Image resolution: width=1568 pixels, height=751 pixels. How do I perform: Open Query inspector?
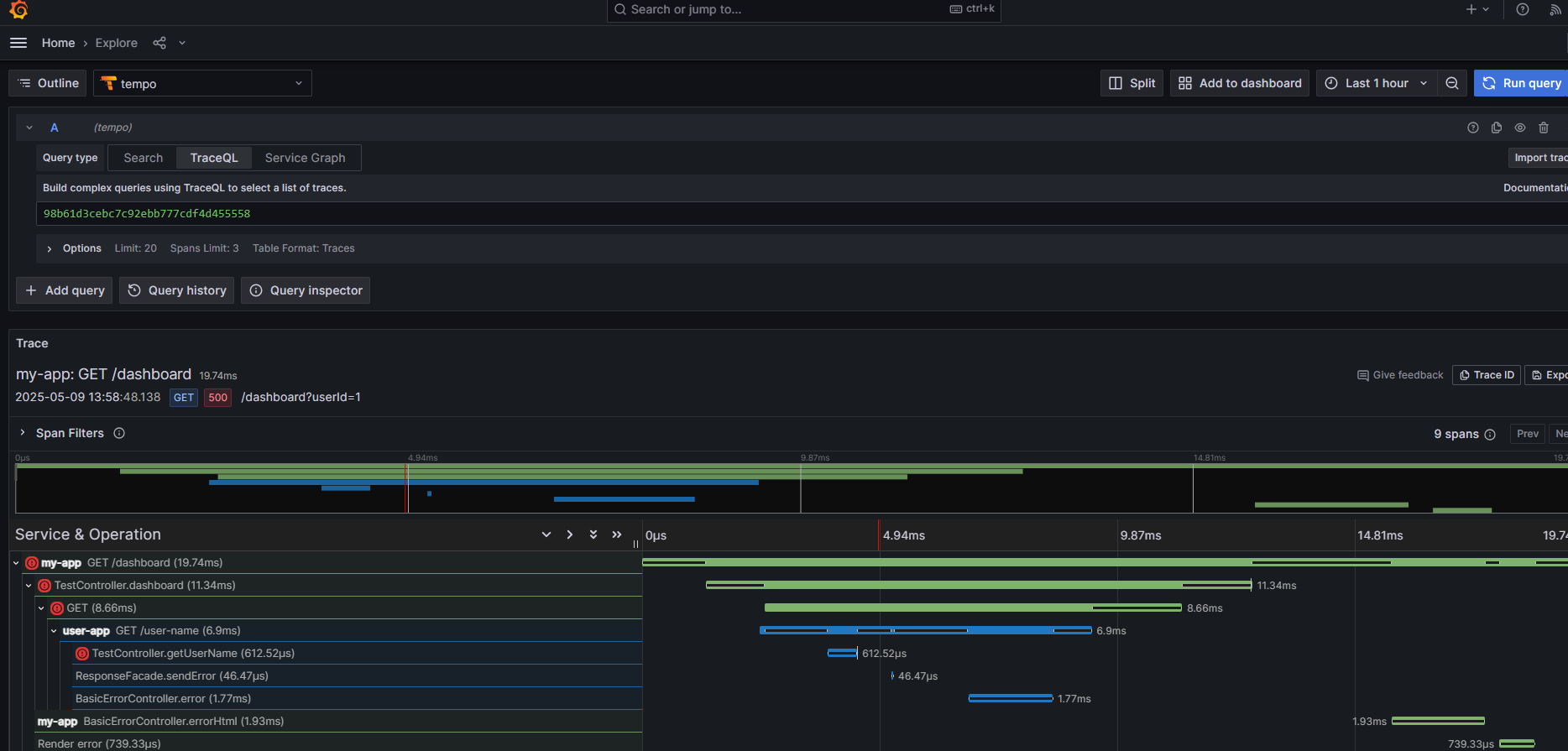[306, 290]
